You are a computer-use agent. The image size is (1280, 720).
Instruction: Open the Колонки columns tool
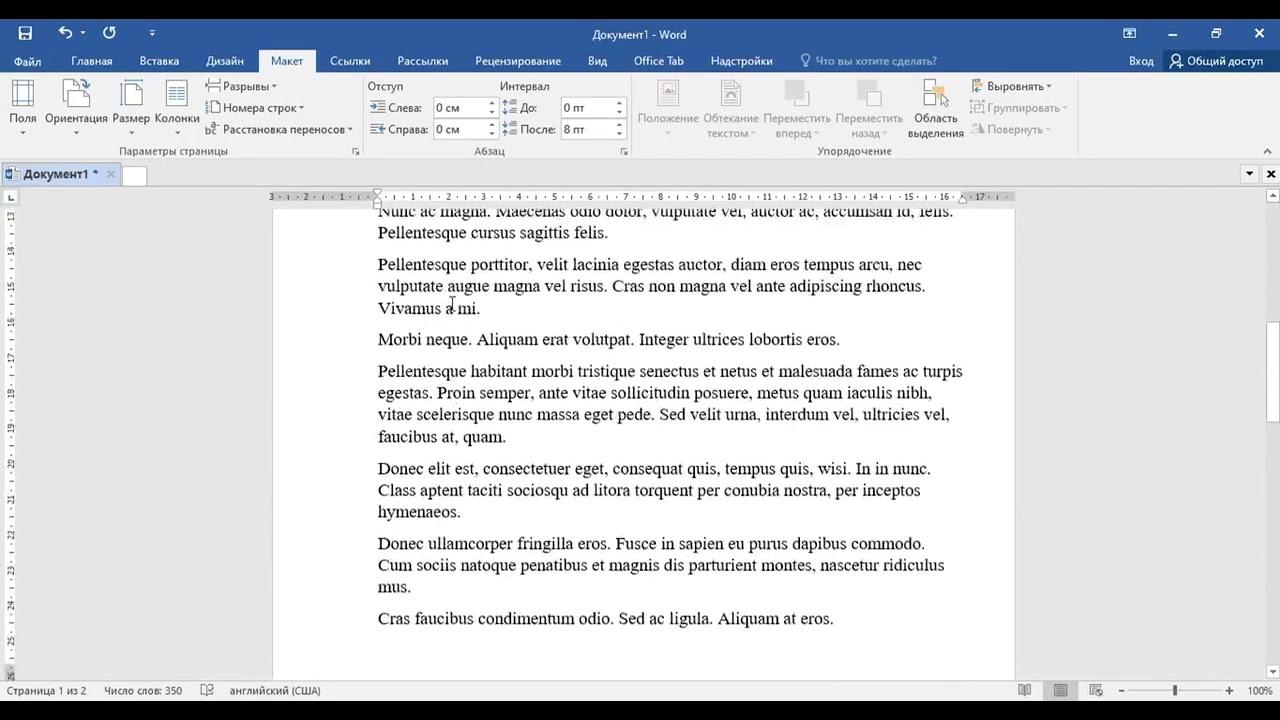click(x=177, y=108)
